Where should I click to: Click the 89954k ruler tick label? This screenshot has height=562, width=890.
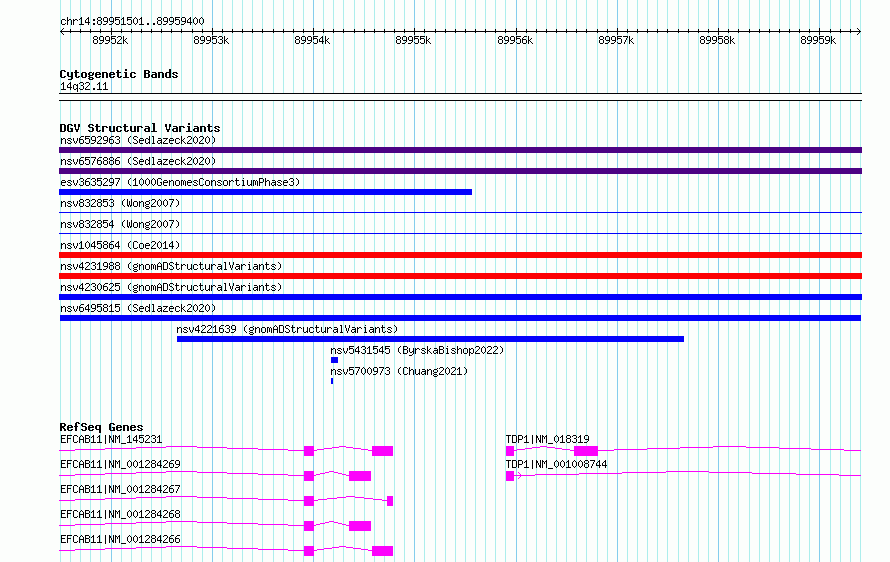pyautogui.click(x=312, y=40)
